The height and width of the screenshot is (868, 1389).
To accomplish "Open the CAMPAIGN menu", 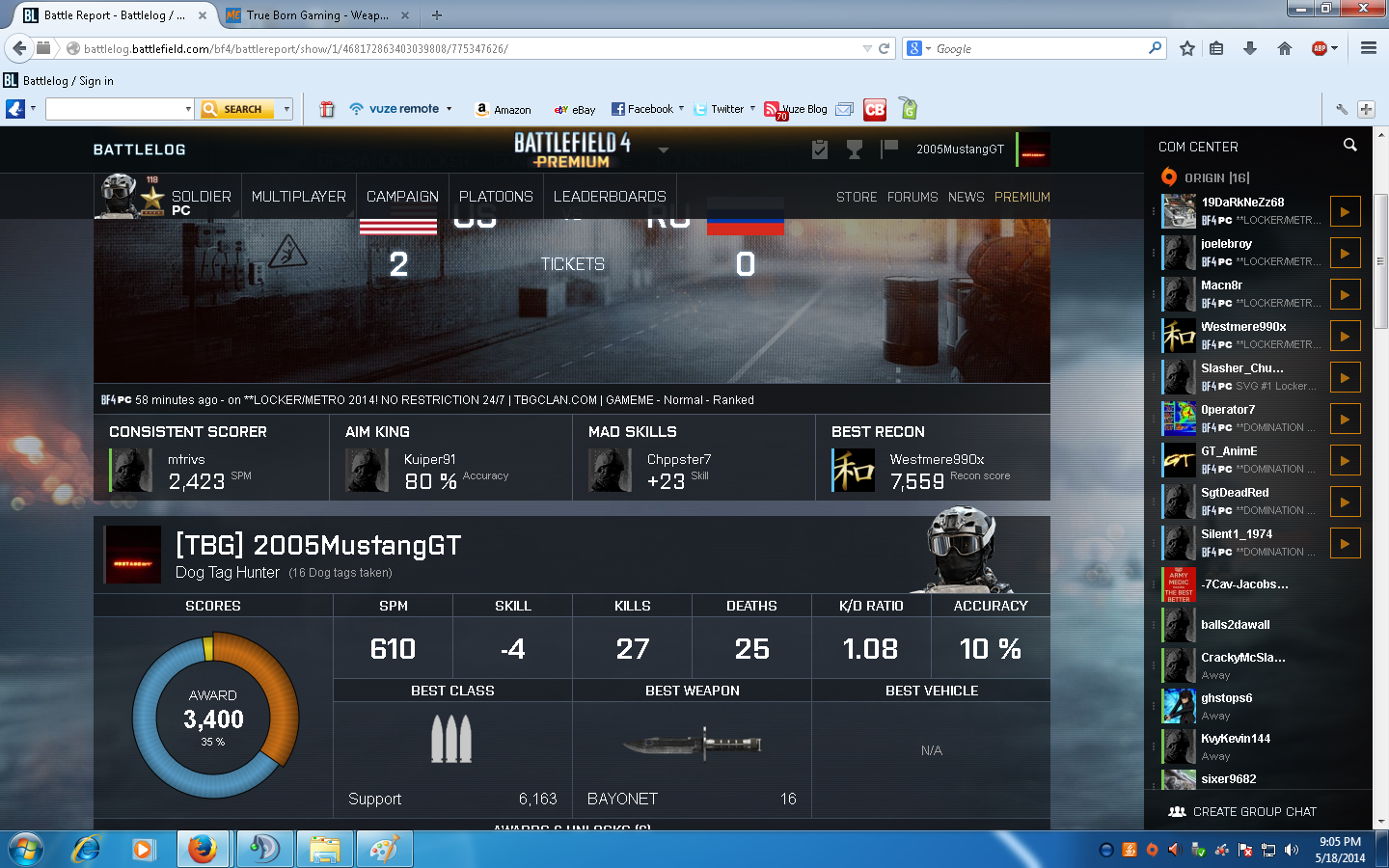I will coord(402,197).
